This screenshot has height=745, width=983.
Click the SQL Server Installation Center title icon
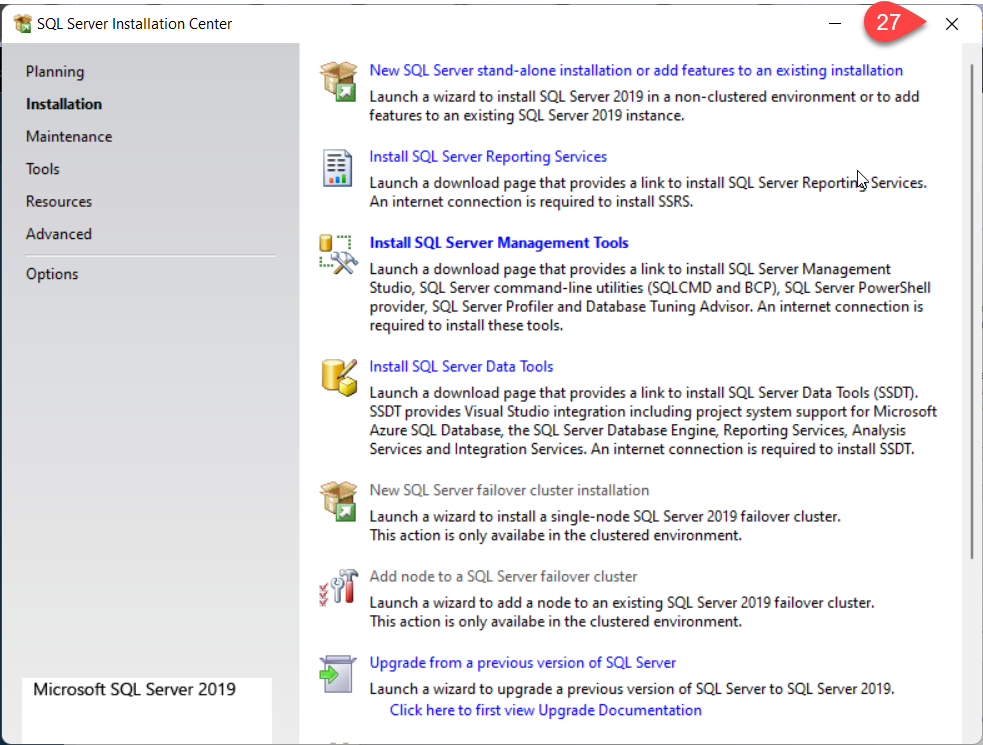[23, 24]
